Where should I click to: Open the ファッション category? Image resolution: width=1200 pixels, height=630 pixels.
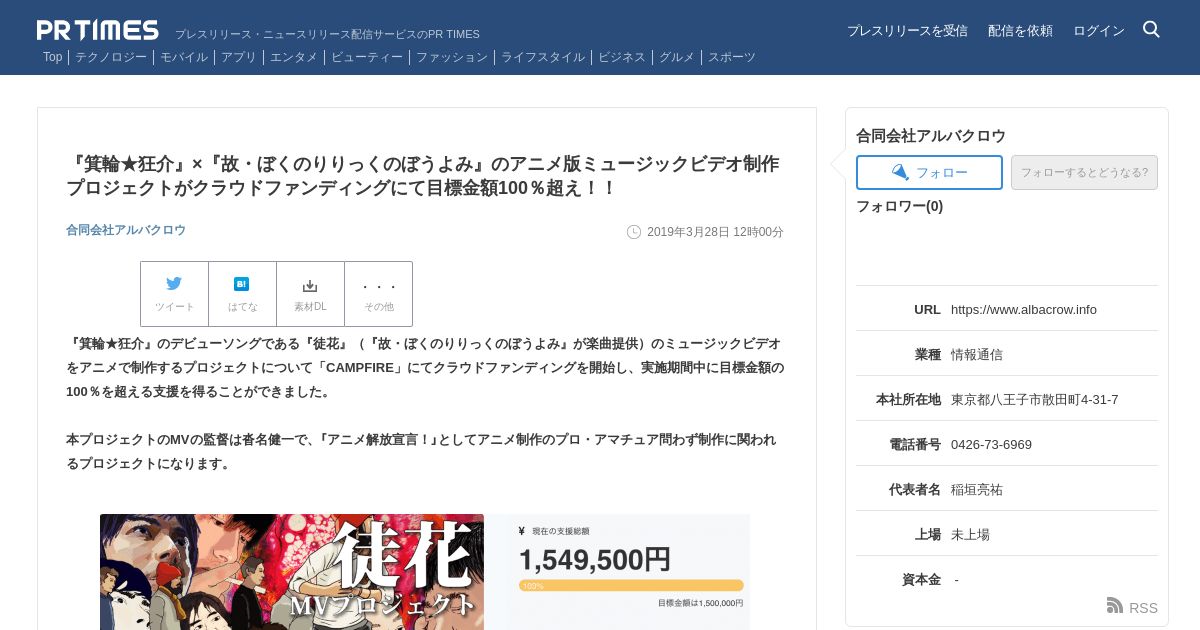(x=452, y=57)
